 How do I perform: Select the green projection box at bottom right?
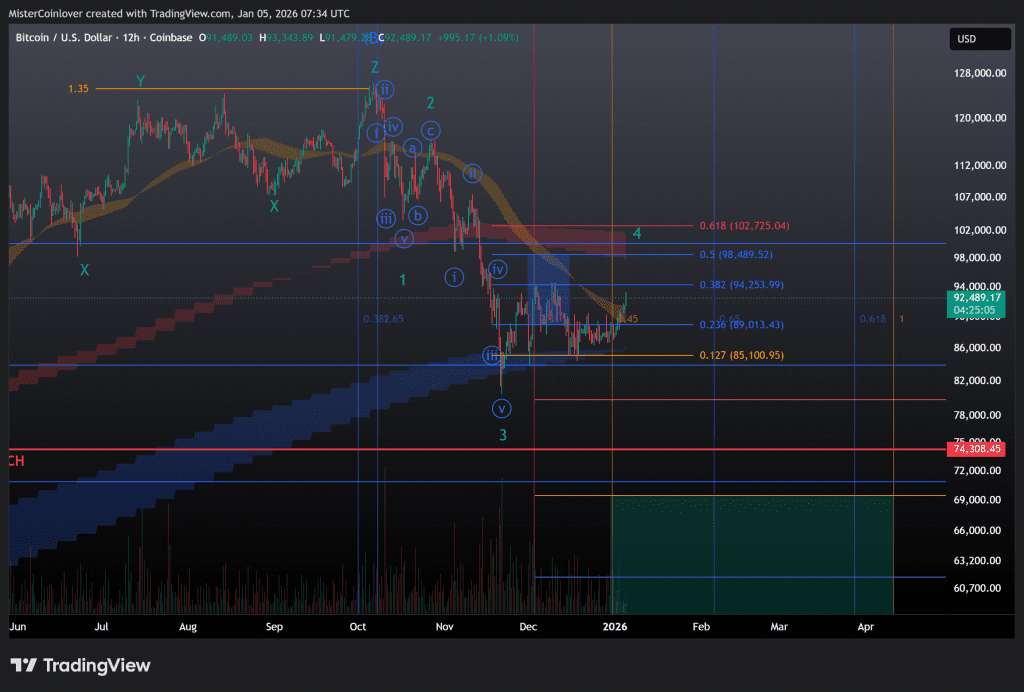tap(752, 555)
